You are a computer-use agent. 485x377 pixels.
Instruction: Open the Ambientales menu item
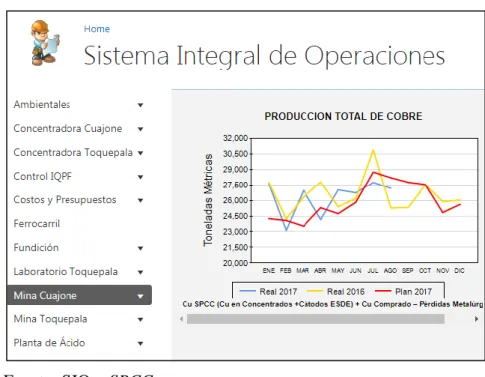[x=42, y=105]
